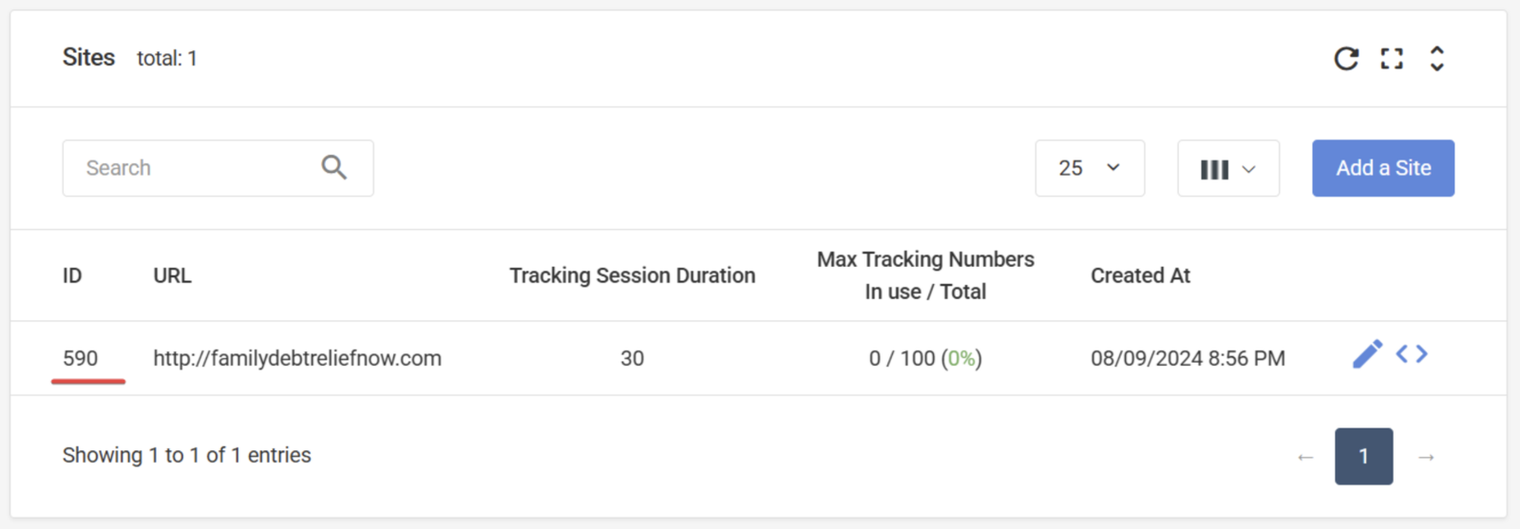Screen dimensions: 1520x529
Task: Open the 25 rows per page dropdown
Action: 1090,168
